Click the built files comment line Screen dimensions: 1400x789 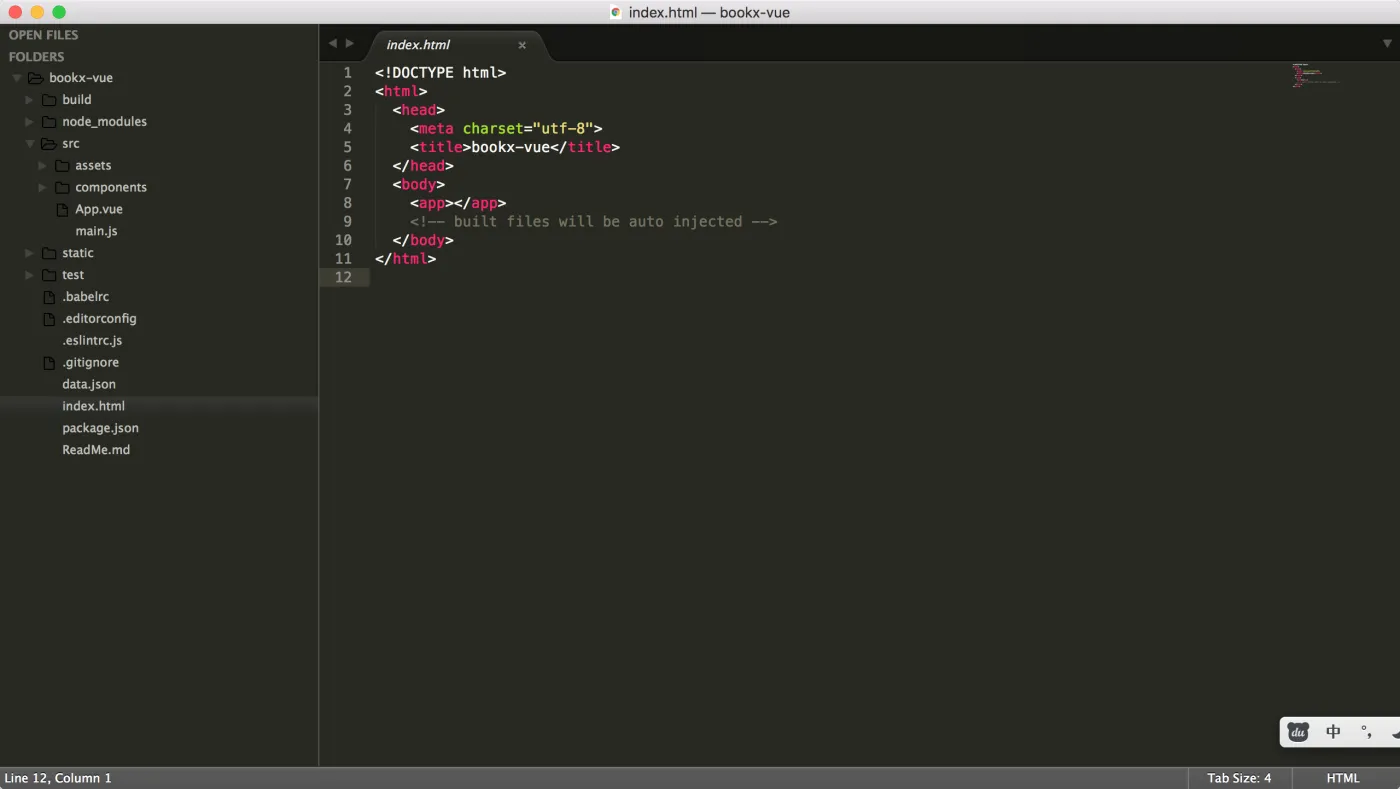[x=593, y=221]
